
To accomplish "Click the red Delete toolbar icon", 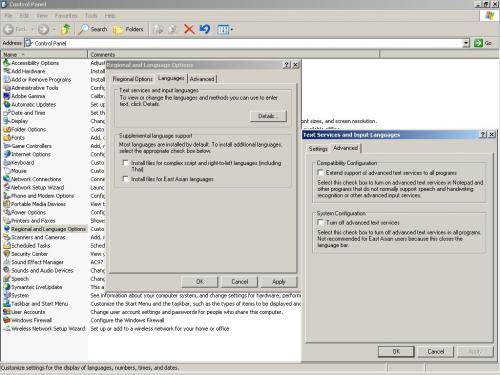I will pos(189,29).
